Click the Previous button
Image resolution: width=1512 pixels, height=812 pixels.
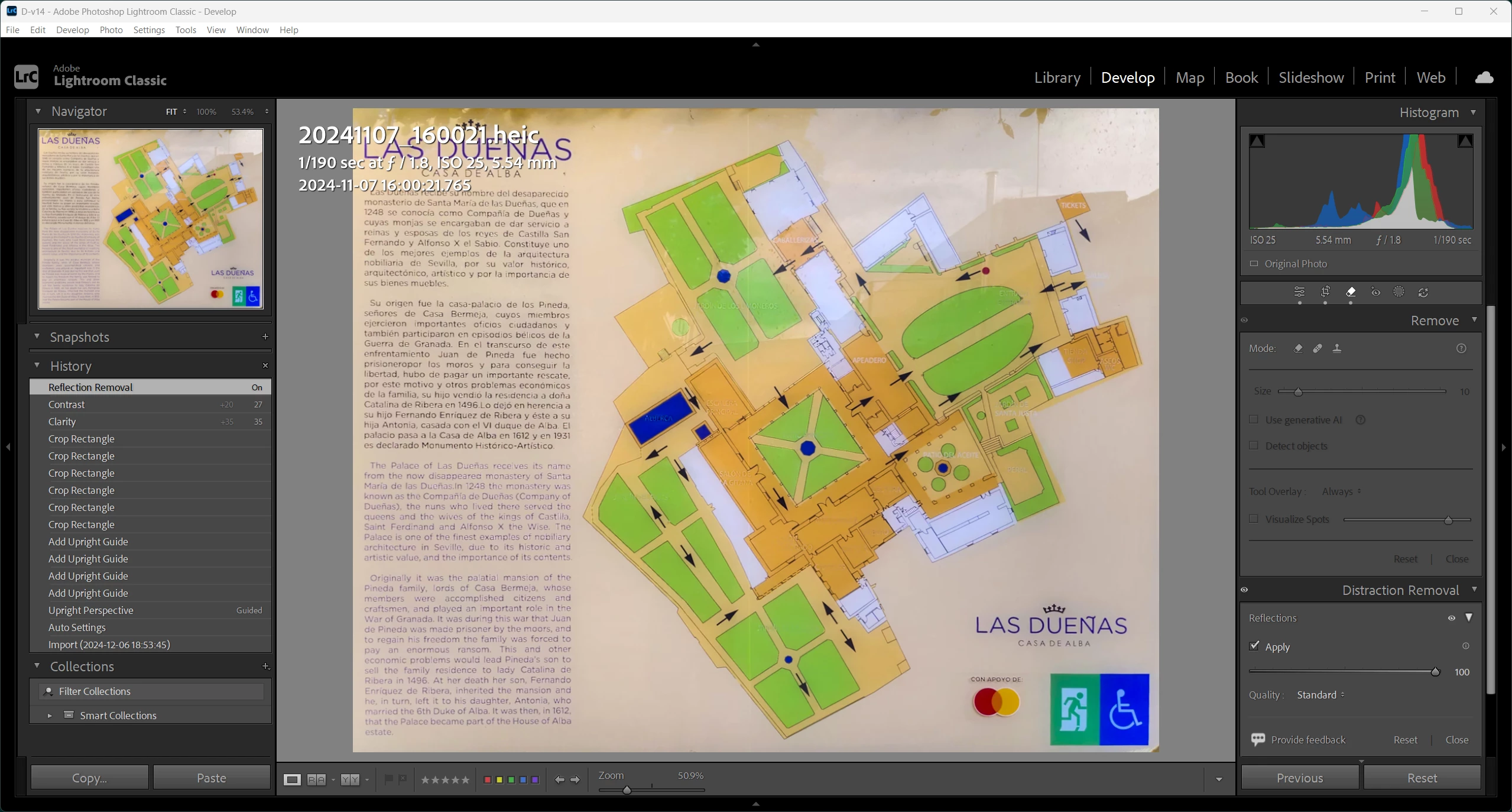1300,778
